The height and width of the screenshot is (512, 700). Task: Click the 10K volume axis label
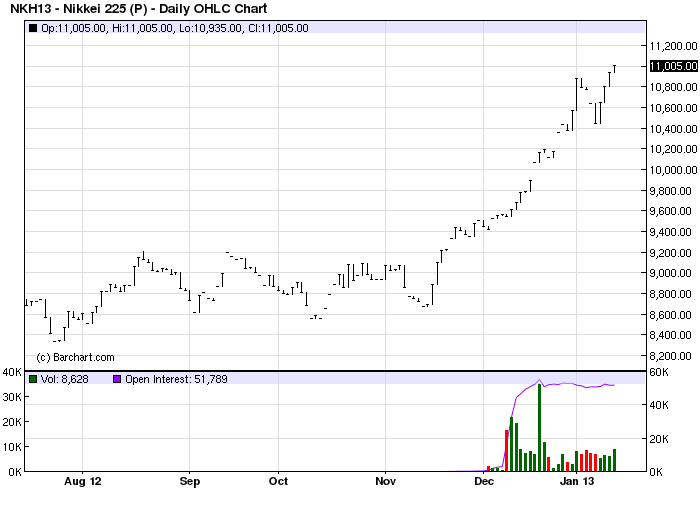tap(12, 447)
